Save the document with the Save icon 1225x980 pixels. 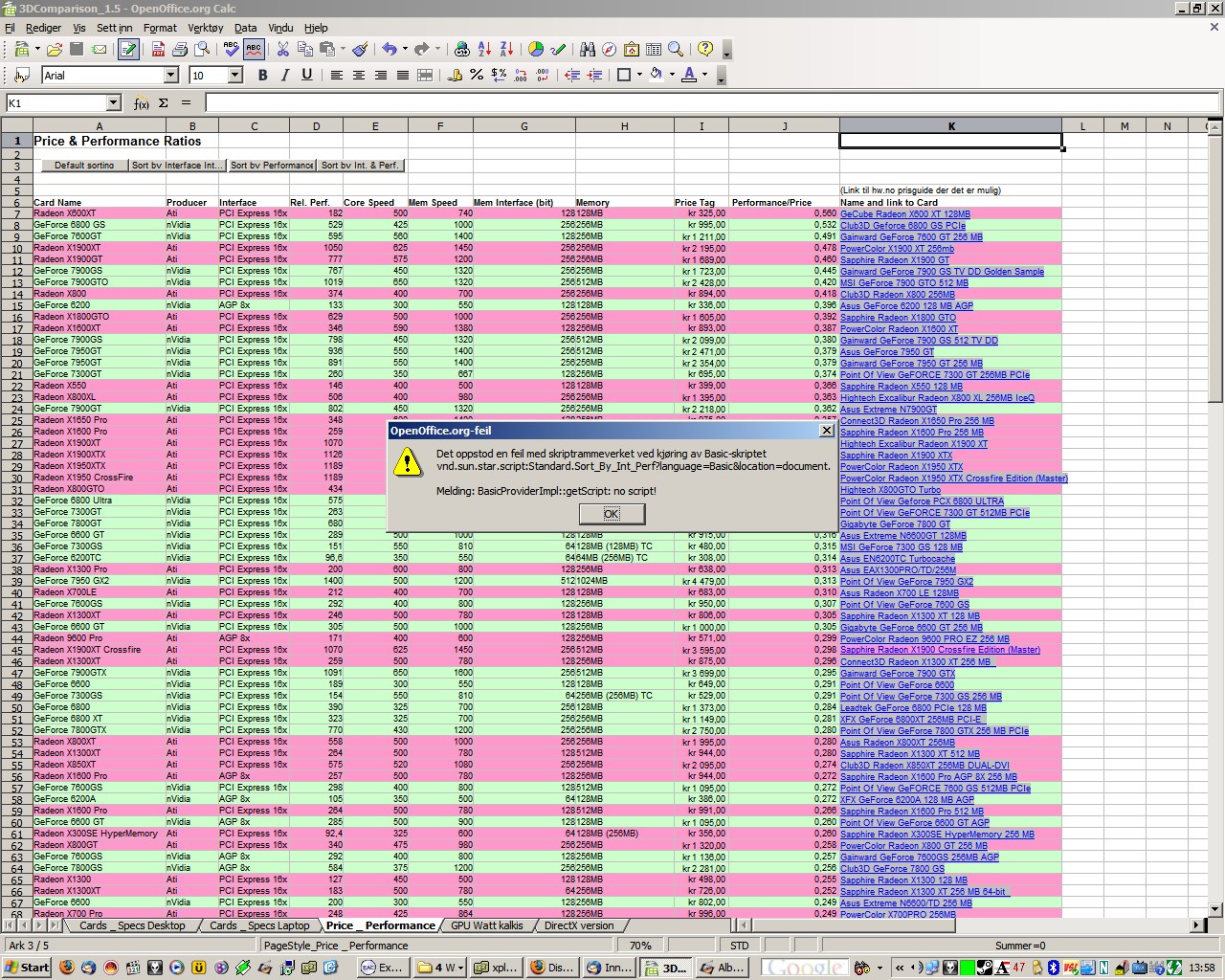point(78,49)
